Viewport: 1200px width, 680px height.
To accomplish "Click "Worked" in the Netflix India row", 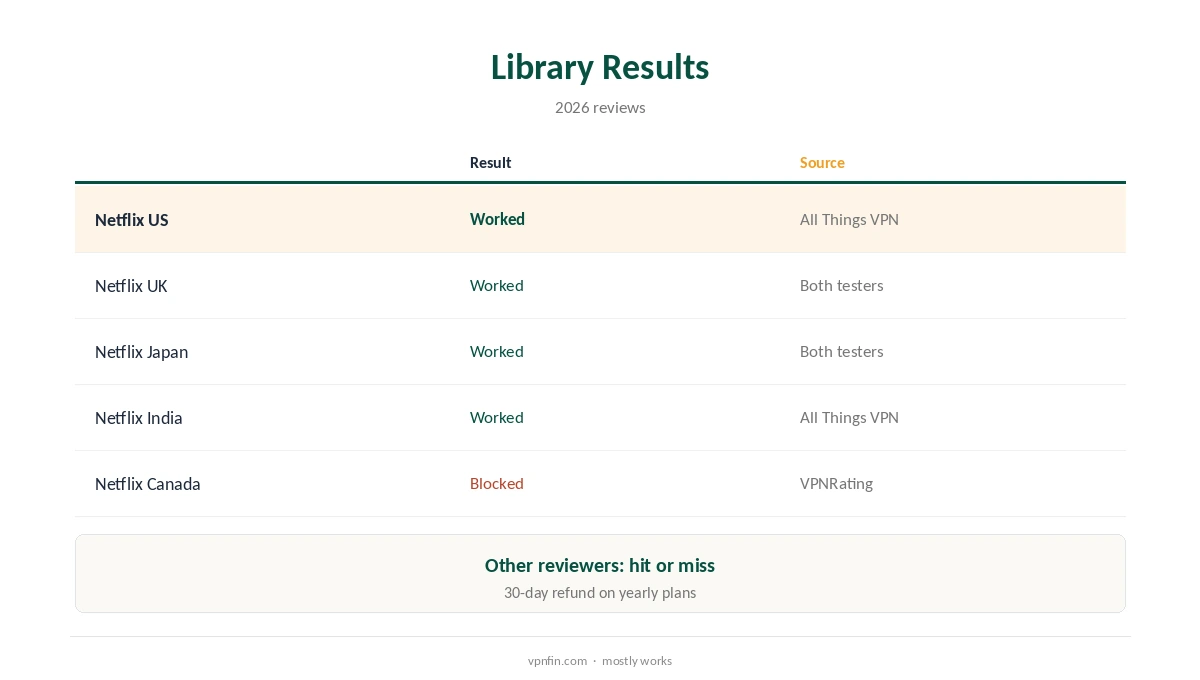I will pyautogui.click(x=497, y=417).
